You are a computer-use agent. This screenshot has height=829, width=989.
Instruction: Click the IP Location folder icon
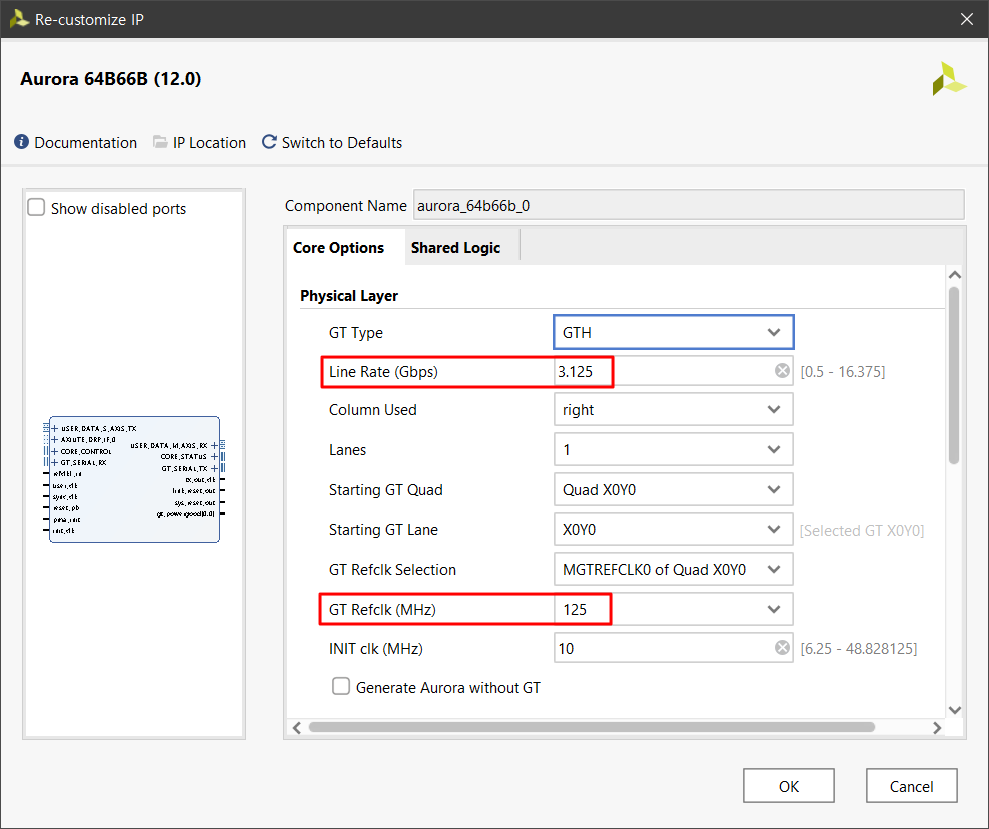(160, 142)
